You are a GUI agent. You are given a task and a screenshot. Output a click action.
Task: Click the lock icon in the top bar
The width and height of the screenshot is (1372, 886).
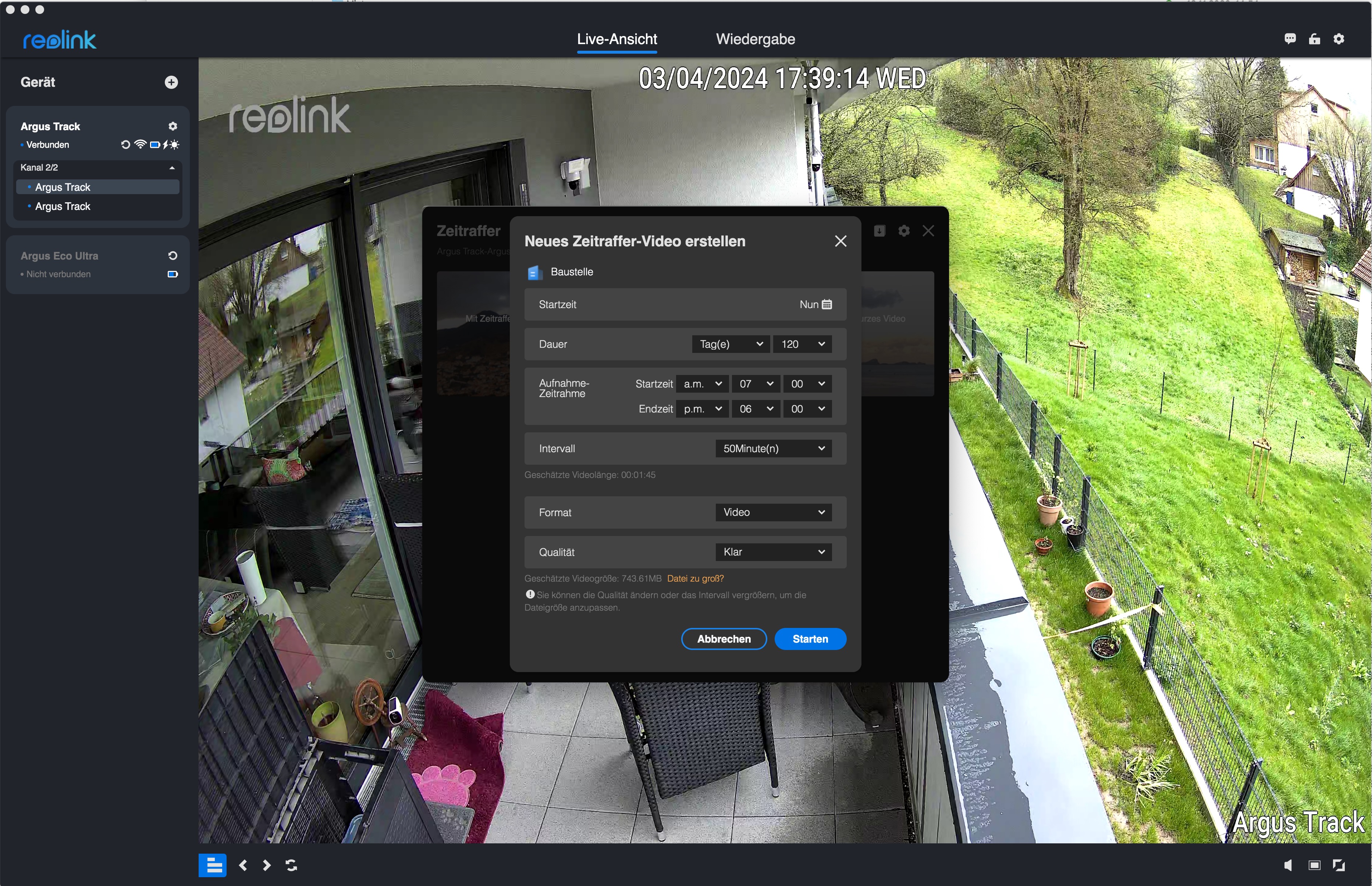pos(1315,39)
